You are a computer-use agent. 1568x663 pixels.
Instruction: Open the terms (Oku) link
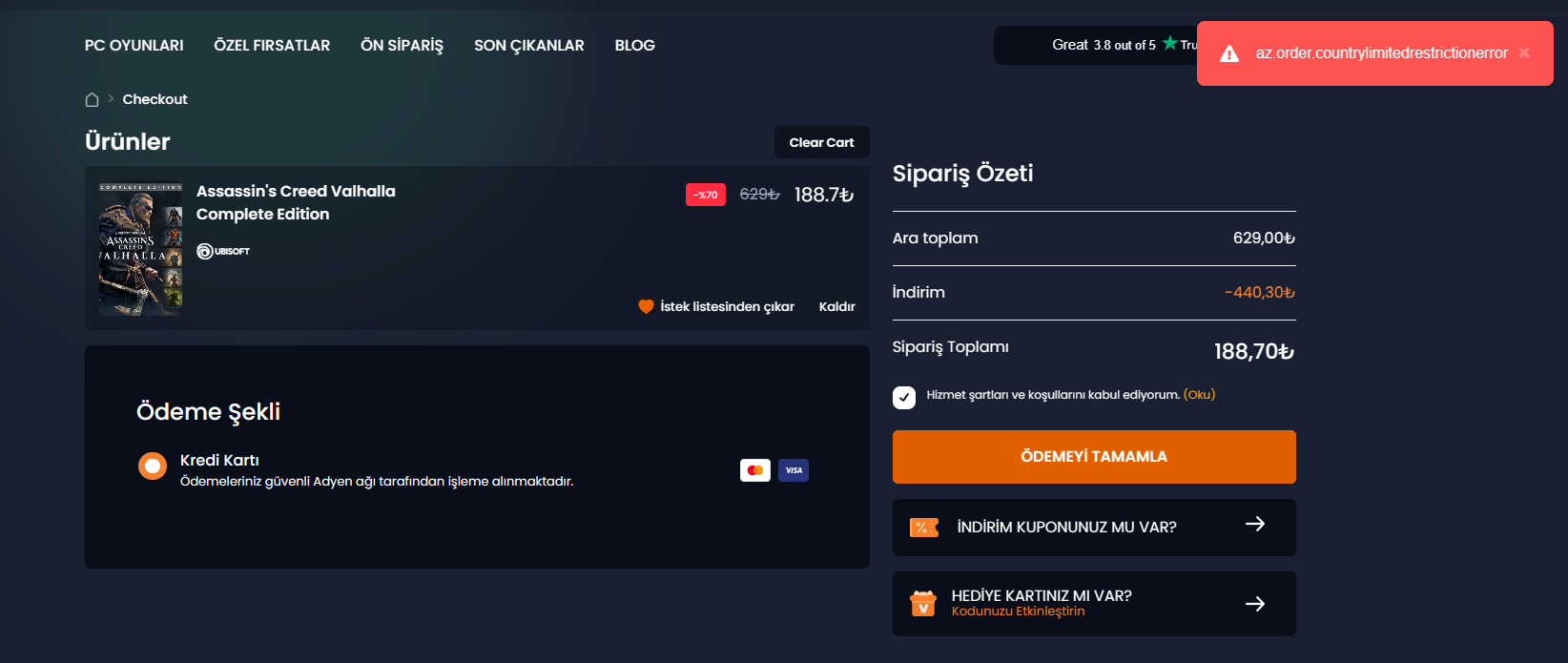click(1199, 394)
